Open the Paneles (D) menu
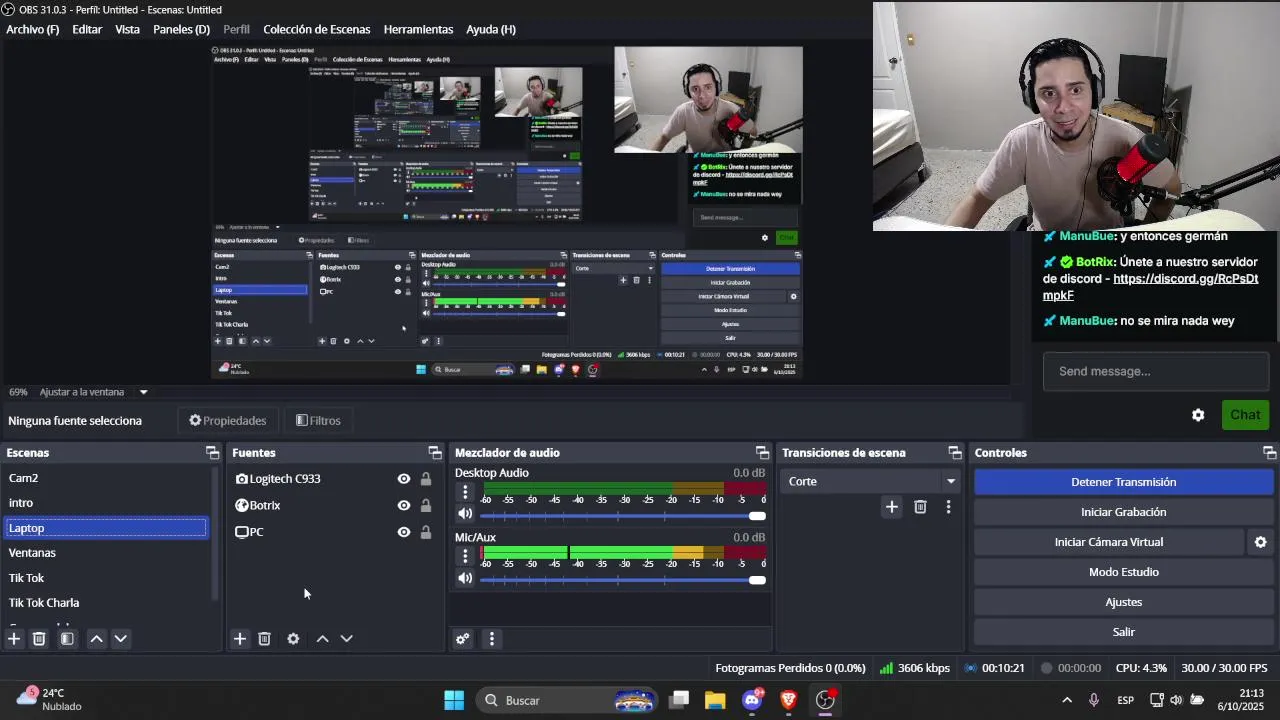Image resolution: width=1280 pixels, height=720 pixels. 181,29
